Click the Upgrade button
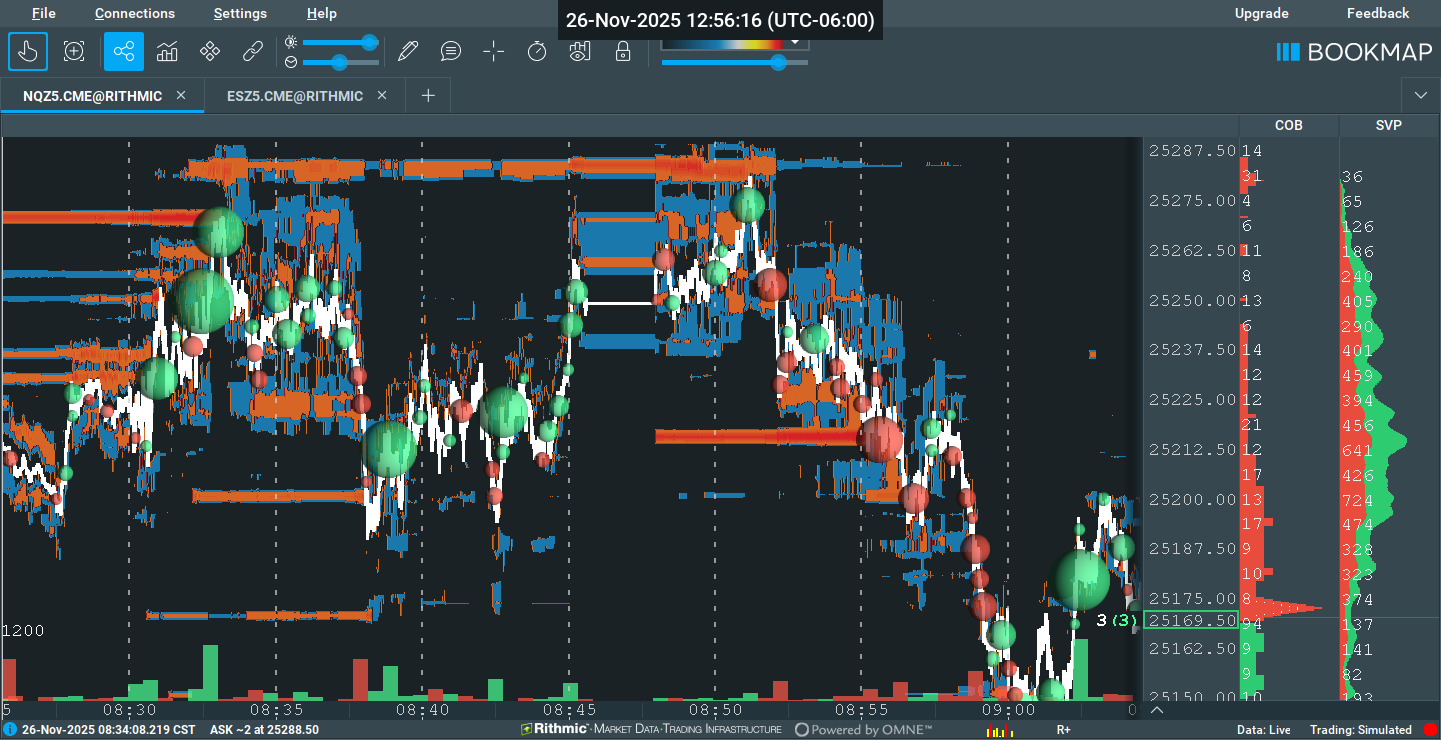1441x740 pixels. (x=1261, y=13)
